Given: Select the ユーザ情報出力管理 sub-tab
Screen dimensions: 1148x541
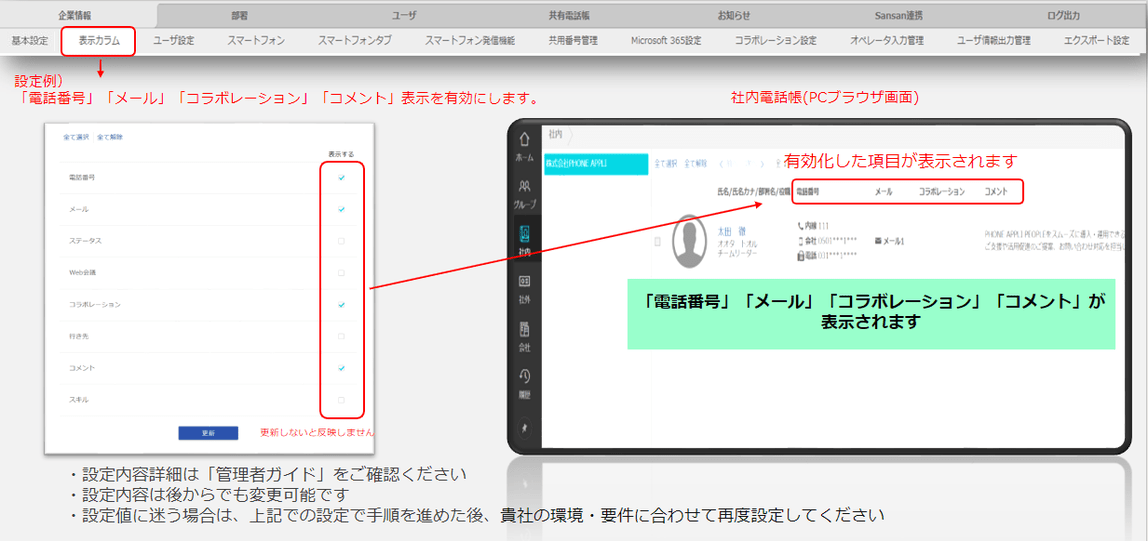Looking at the screenshot, I should [x=994, y=41].
